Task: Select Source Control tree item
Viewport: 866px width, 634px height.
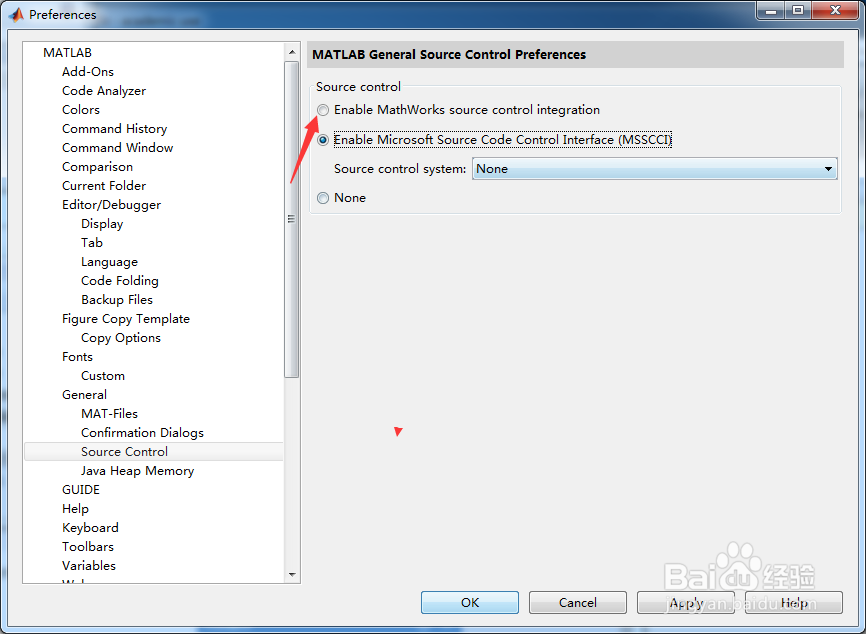Action: 154,451
